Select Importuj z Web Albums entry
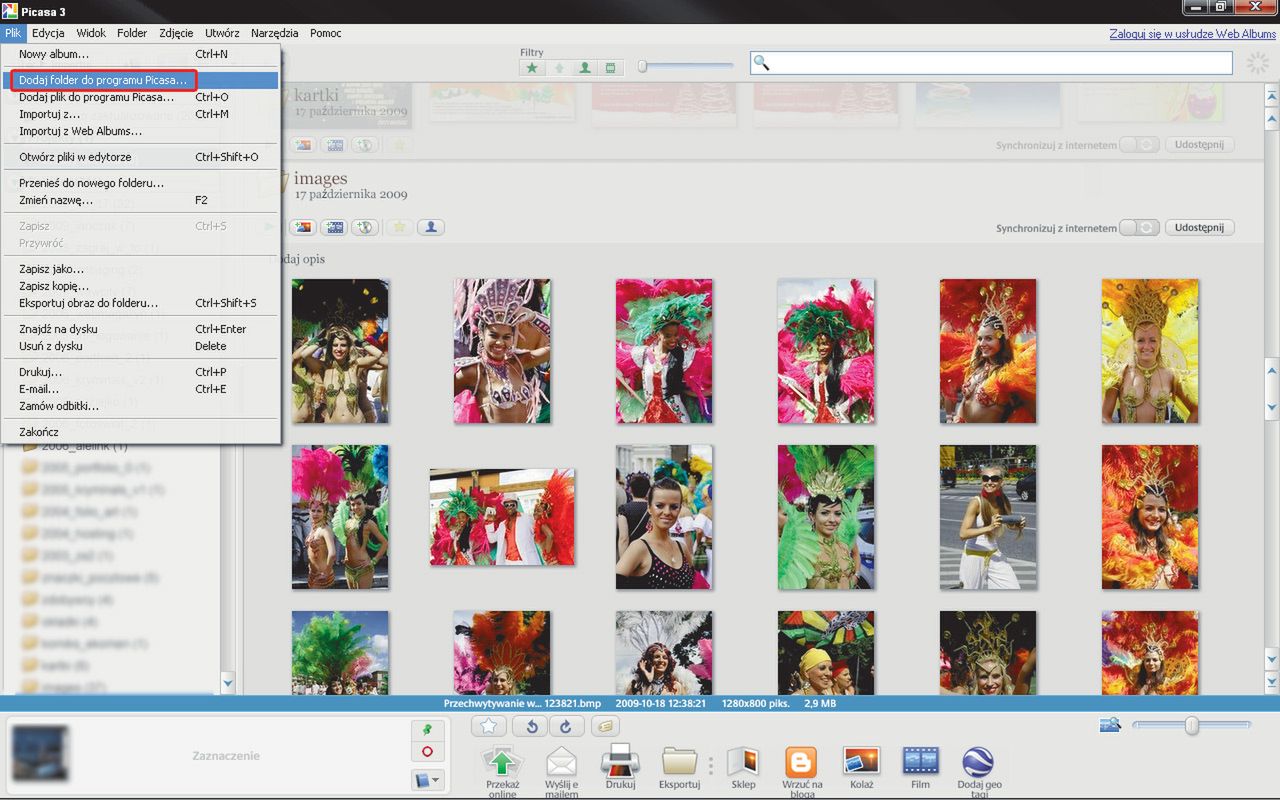The width and height of the screenshot is (1280, 800). coord(141,131)
